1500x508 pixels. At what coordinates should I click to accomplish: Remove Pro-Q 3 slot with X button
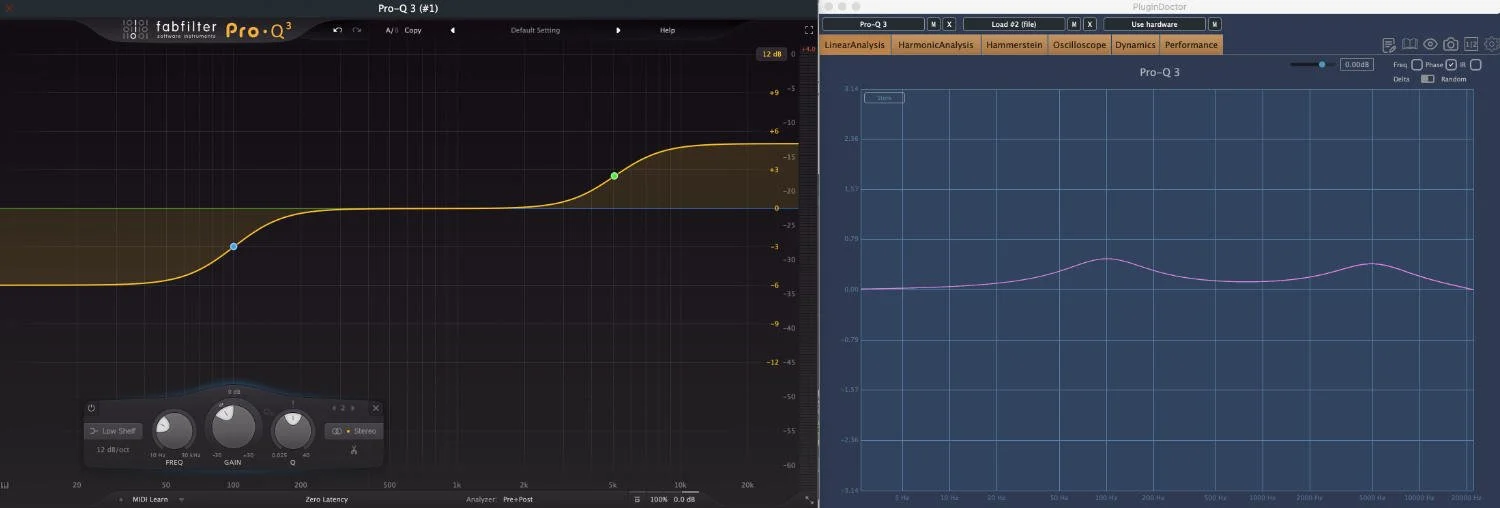click(x=950, y=24)
